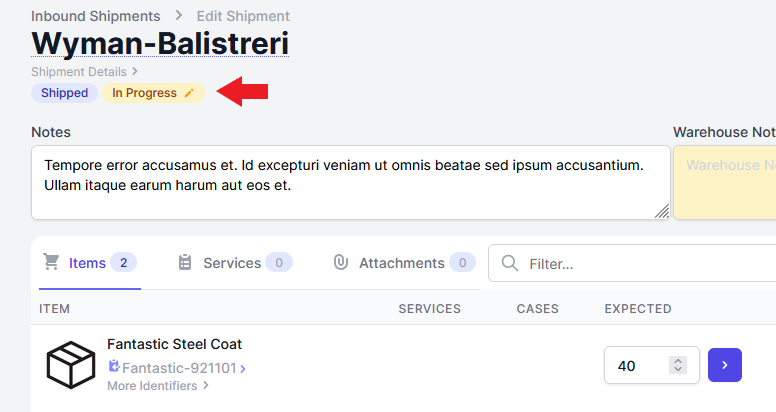
Task: Go to Inbound Shipments breadcrumb
Action: coord(96,16)
